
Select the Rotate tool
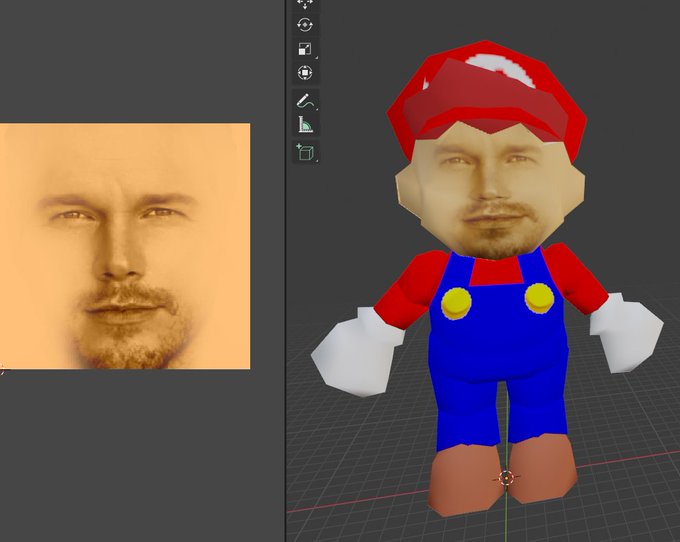pyautogui.click(x=305, y=25)
